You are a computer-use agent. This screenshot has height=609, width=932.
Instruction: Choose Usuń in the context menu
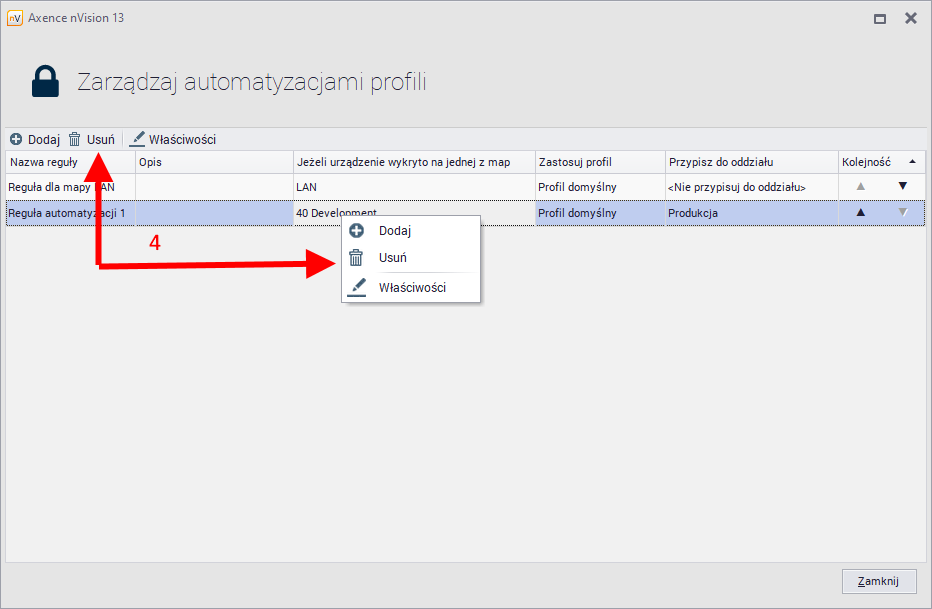pyautogui.click(x=392, y=257)
